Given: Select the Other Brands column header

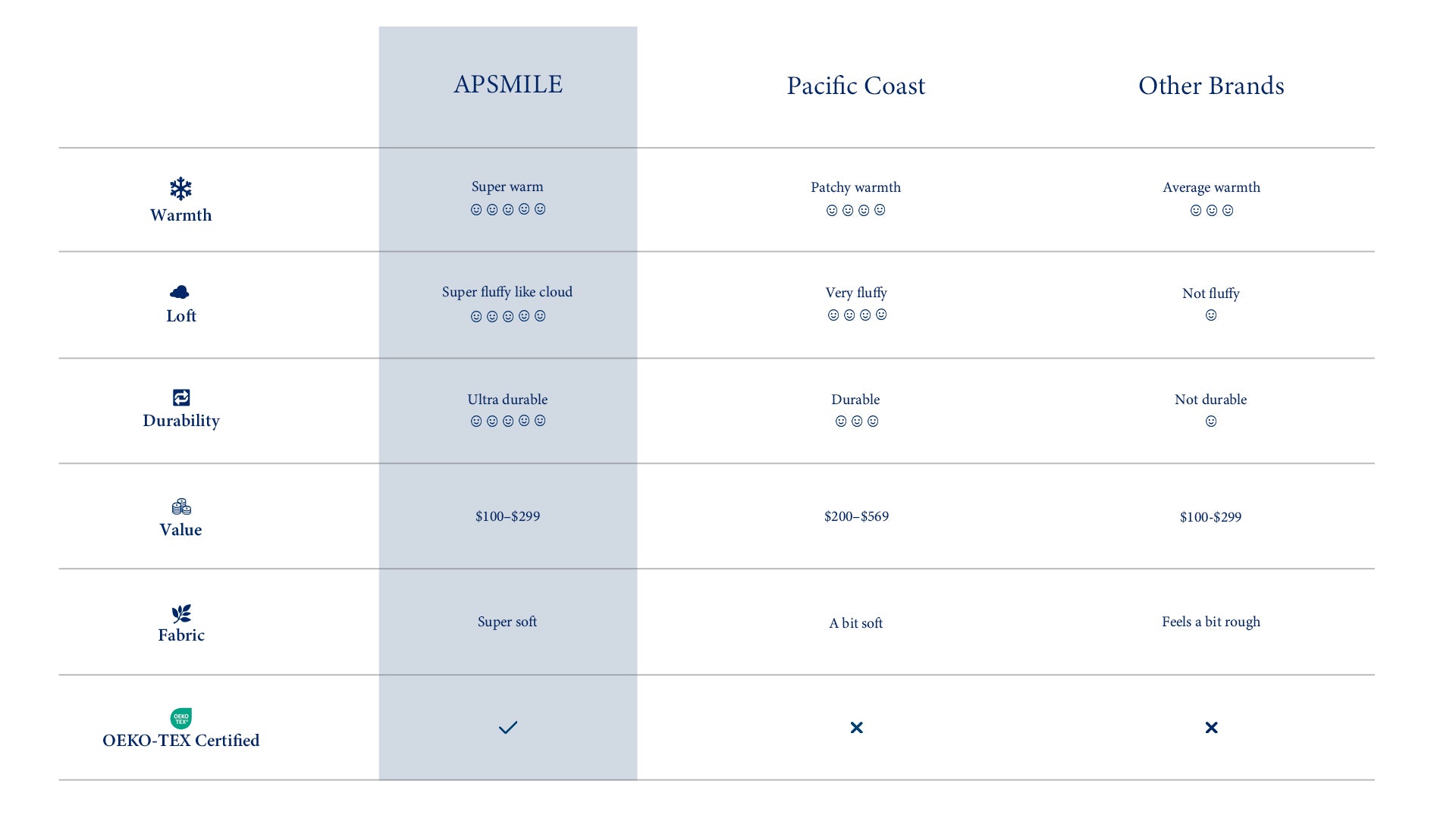Looking at the screenshot, I should tap(1211, 86).
